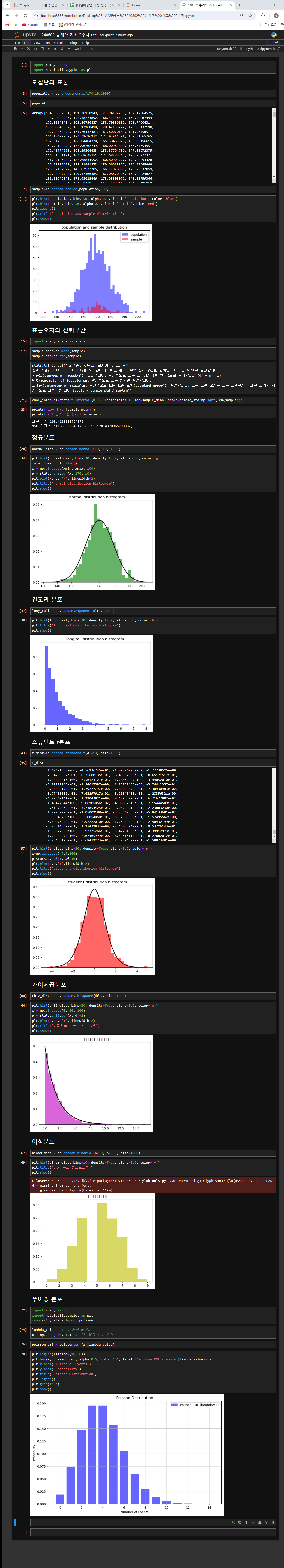Click the paste cell toolbar icon
284x1568 pixels.
42,49
